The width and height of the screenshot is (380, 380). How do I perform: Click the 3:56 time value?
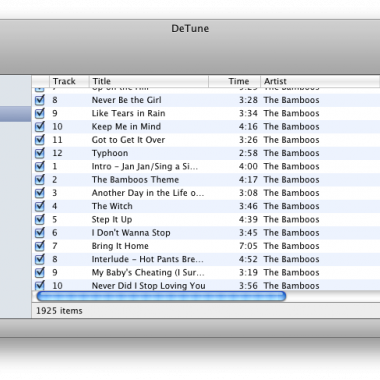click(248, 286)
